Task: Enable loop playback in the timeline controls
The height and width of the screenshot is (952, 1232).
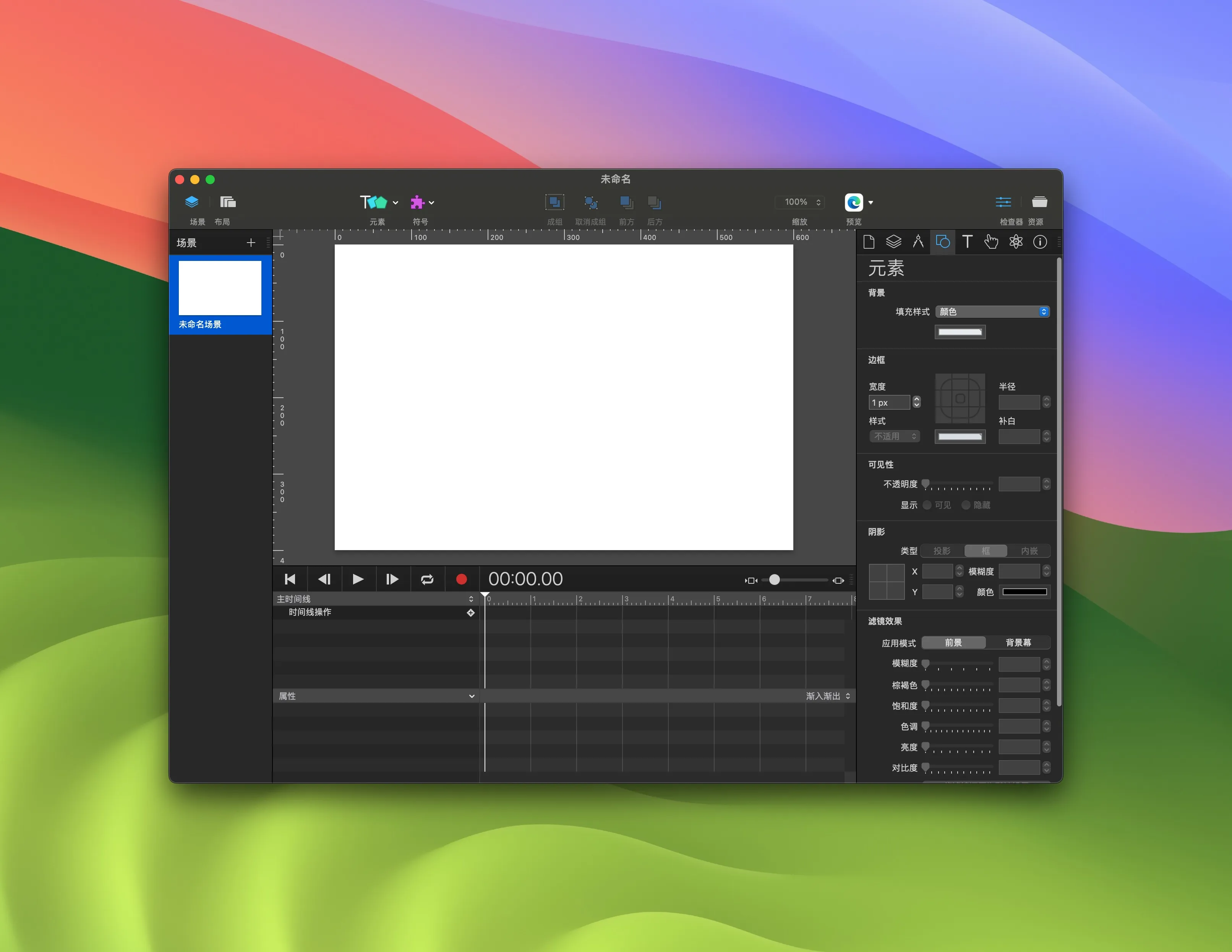Action: pyautogui.click(x=427, y=579)
